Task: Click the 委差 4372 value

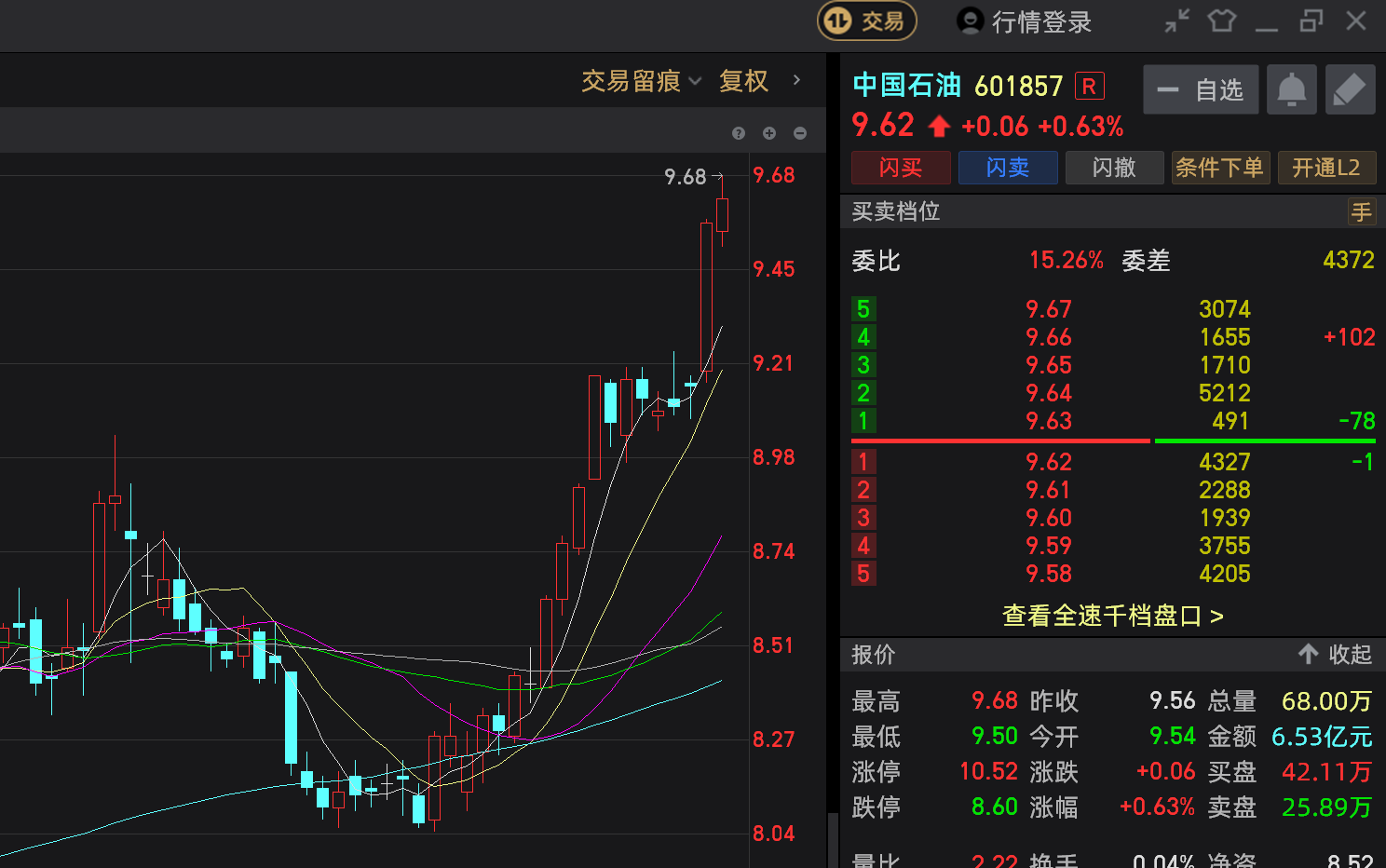Action: 1348,260
